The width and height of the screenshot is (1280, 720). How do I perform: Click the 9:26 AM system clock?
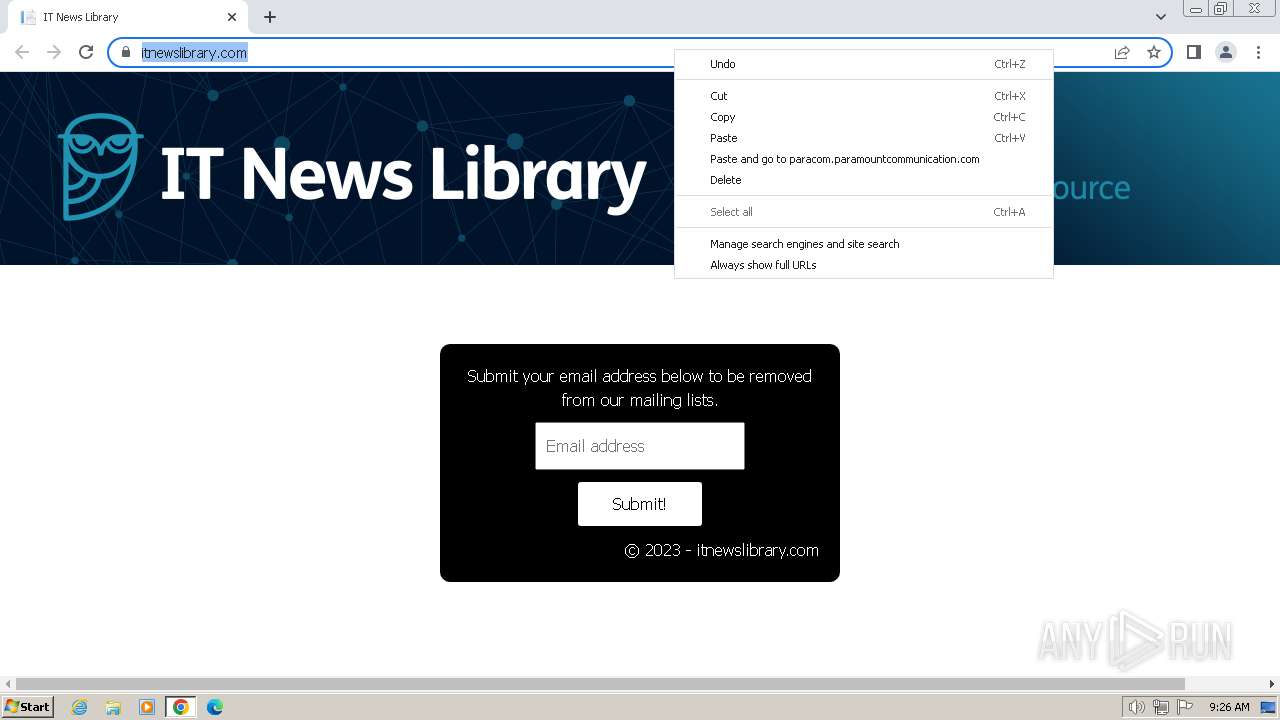(1229, 707)
